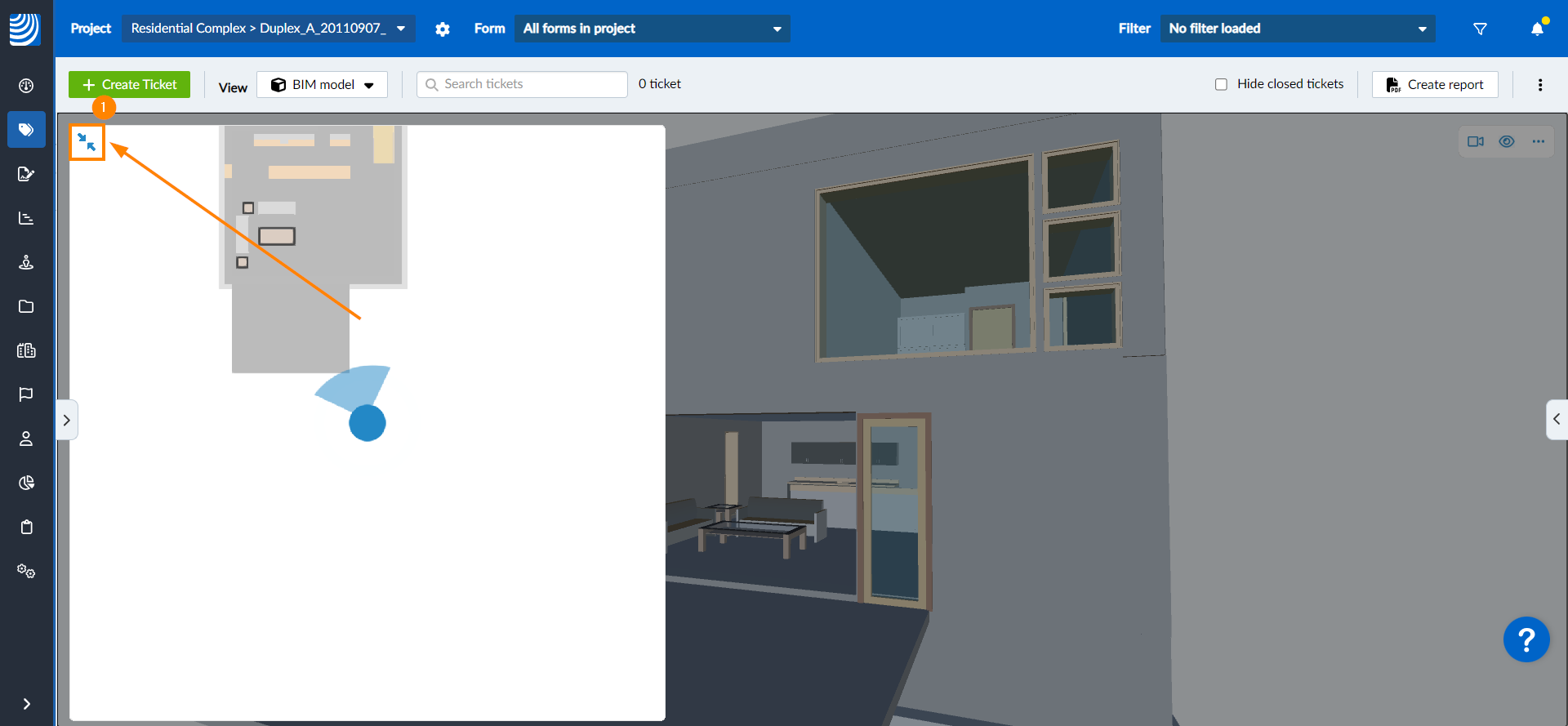Open the blue help question mark button
The width and height of the screenshot is (1568, 726).
pos(1526,639)
